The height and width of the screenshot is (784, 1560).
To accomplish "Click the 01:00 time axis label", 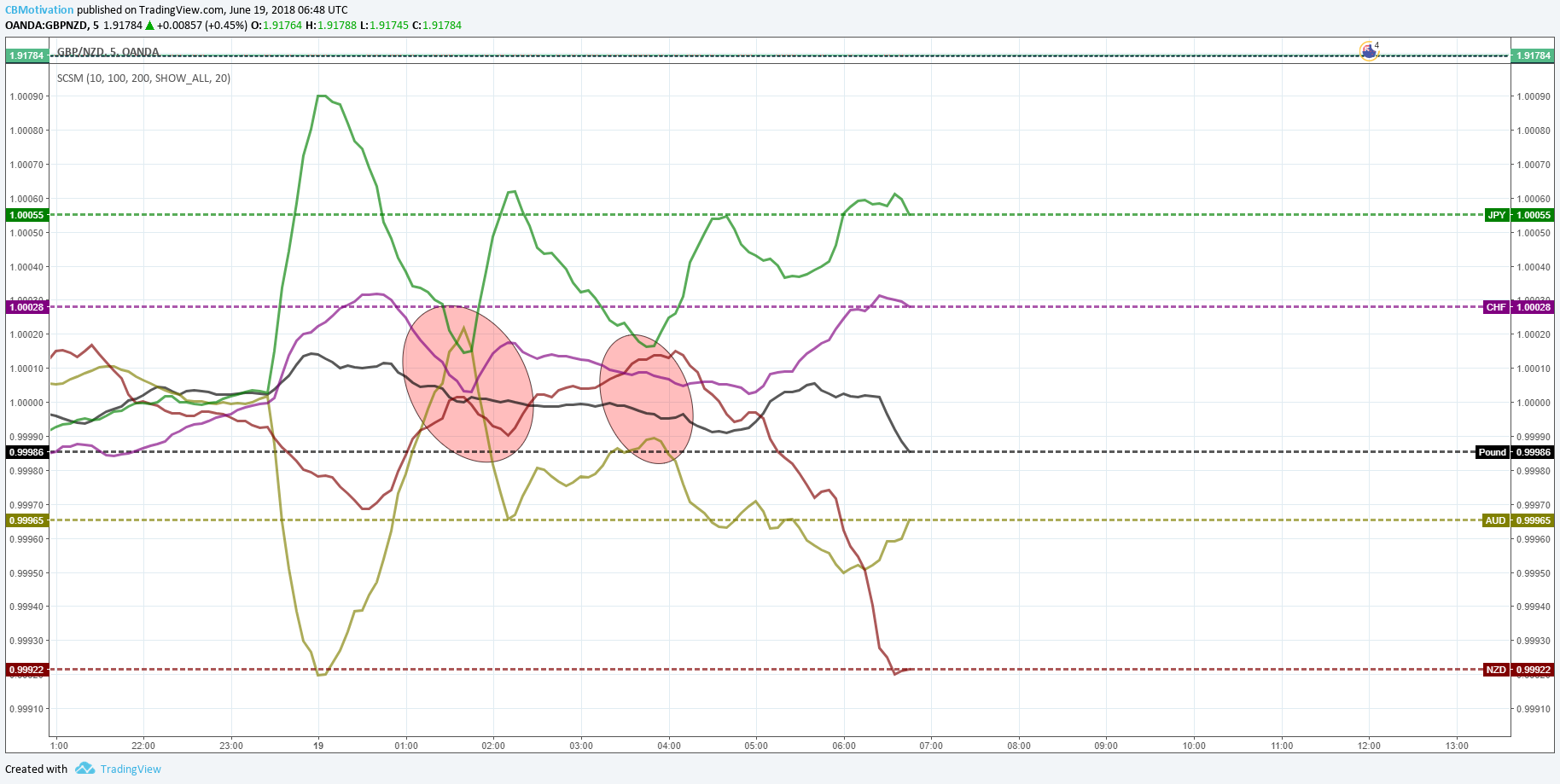I will click(406, 746).
